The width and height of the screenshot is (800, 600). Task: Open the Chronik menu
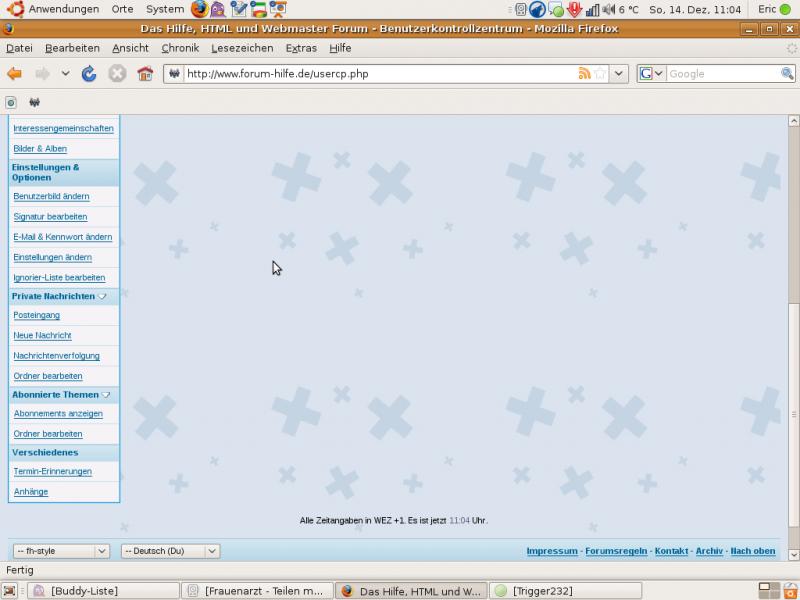(180, 48)
